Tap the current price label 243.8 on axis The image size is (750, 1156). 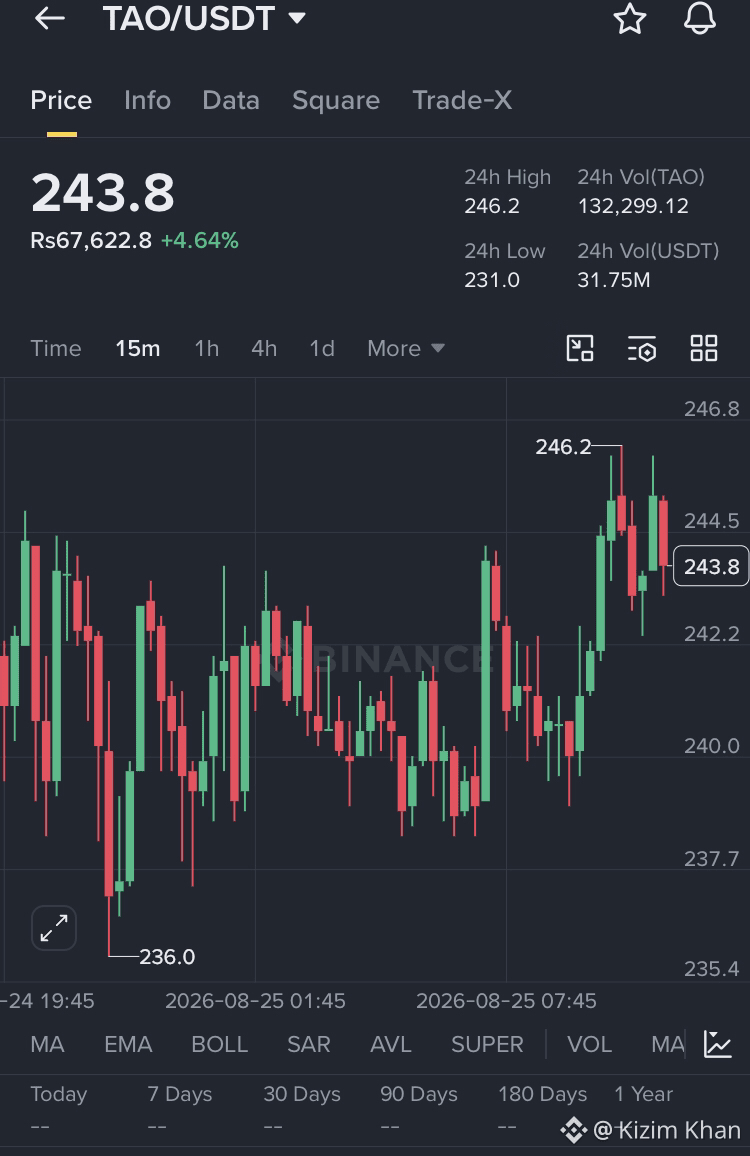(711, 566)
